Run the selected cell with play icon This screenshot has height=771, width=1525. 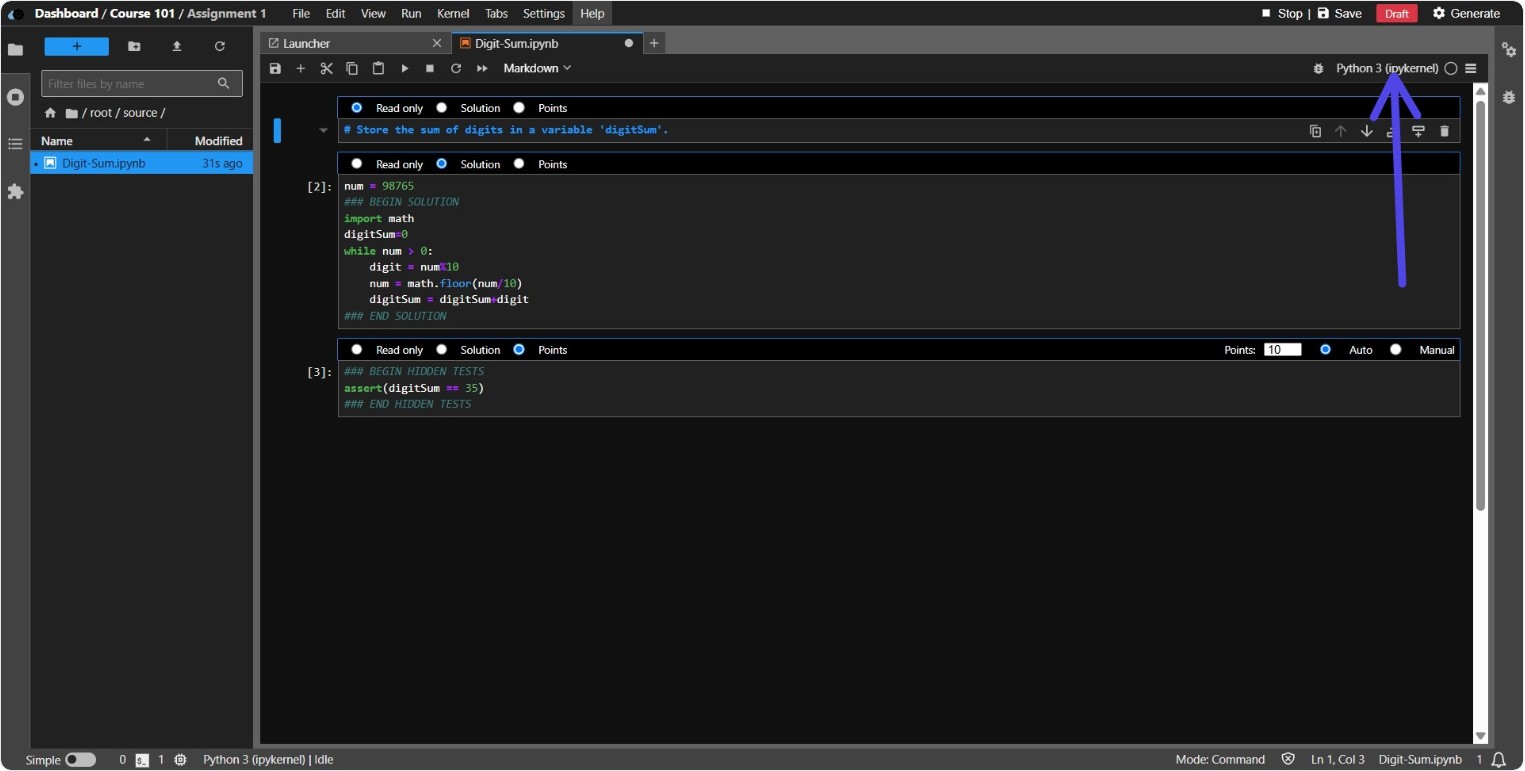pyautogui.click(x=404, y=68)
